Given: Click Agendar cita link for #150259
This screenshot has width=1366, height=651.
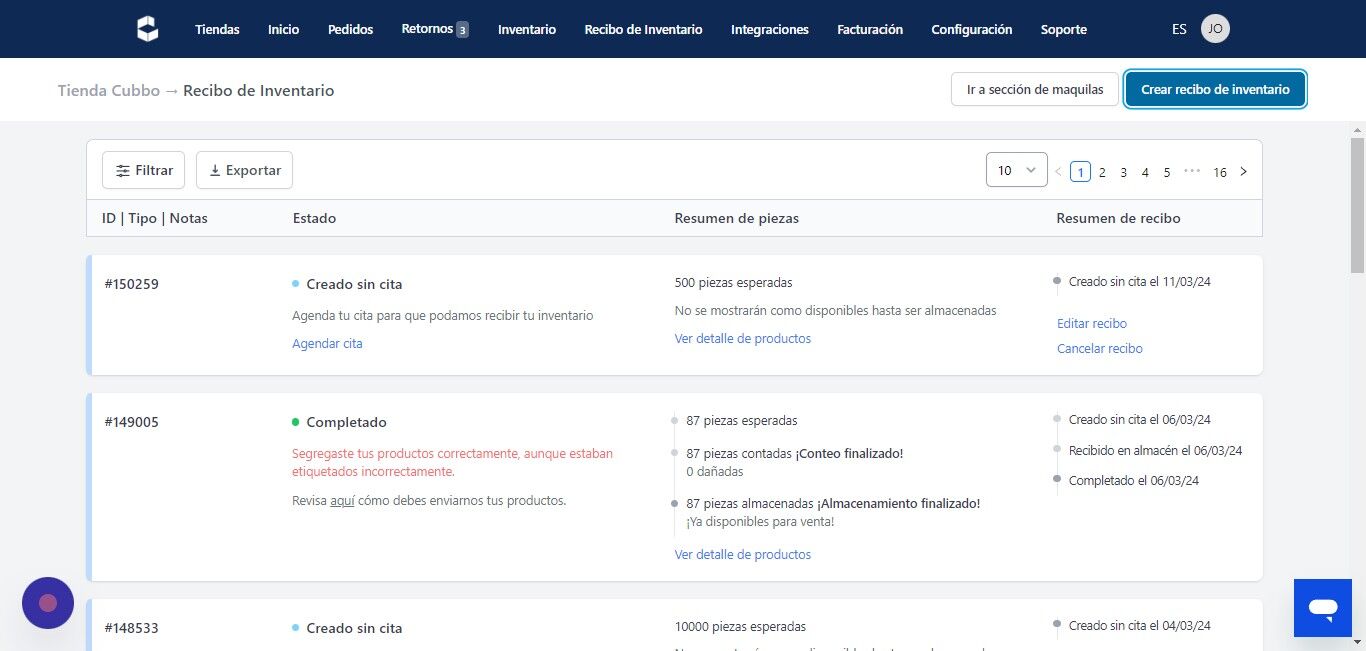Looking at the screenshot, I should tap(327, 343).
